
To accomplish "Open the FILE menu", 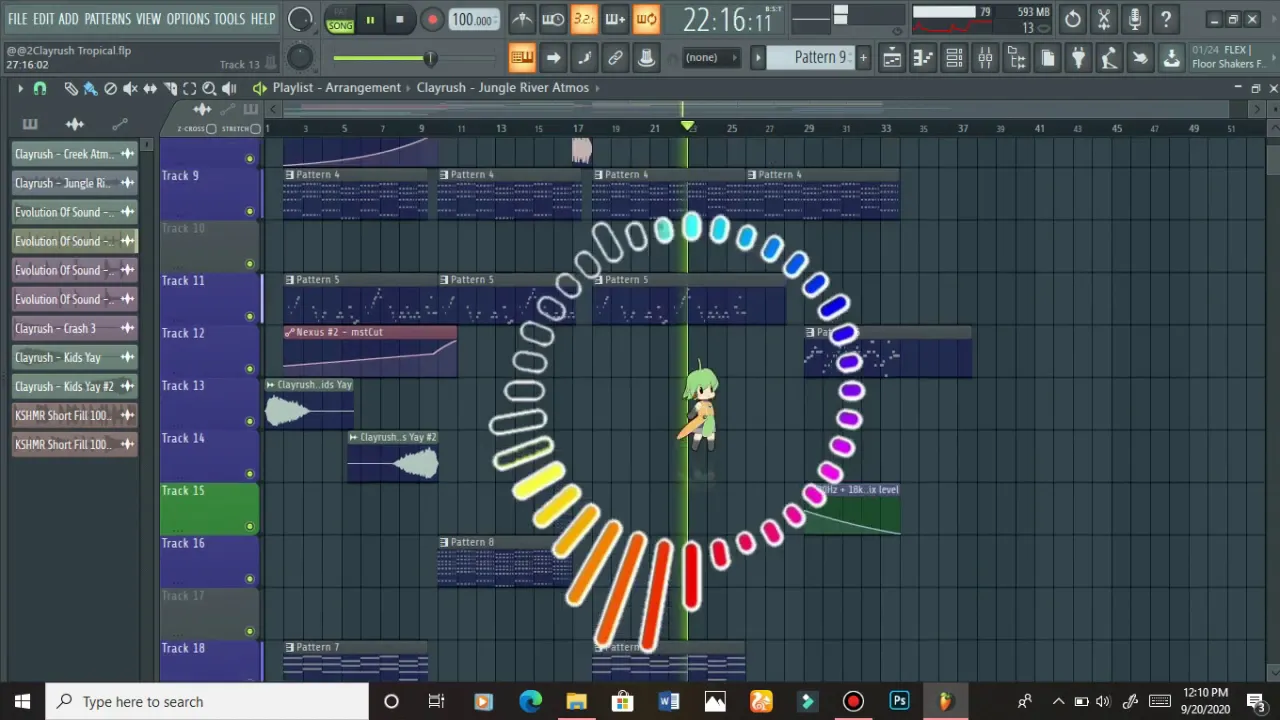I will (17, 19).
